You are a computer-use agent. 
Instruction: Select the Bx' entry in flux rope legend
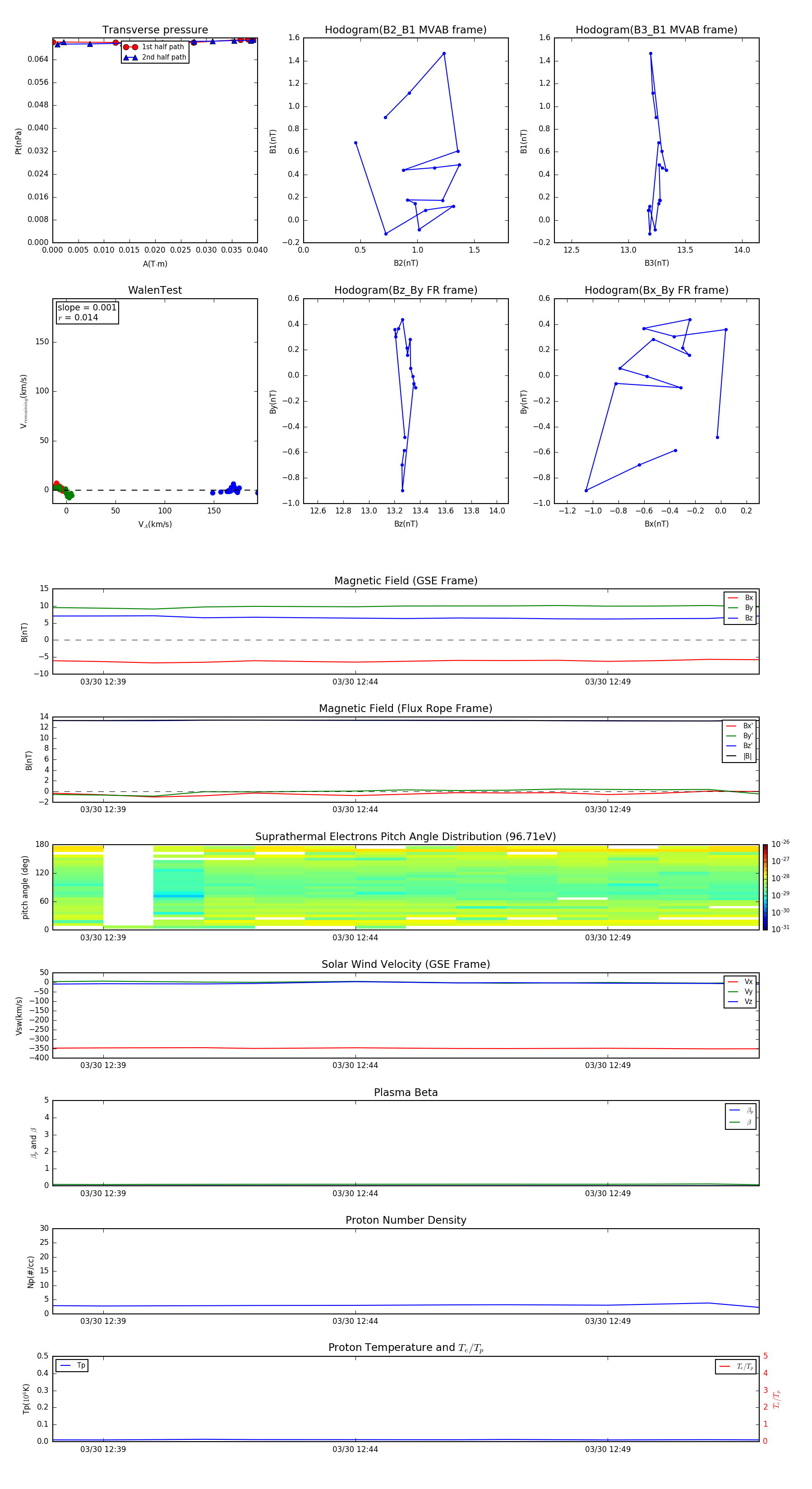tap(739, 726)
